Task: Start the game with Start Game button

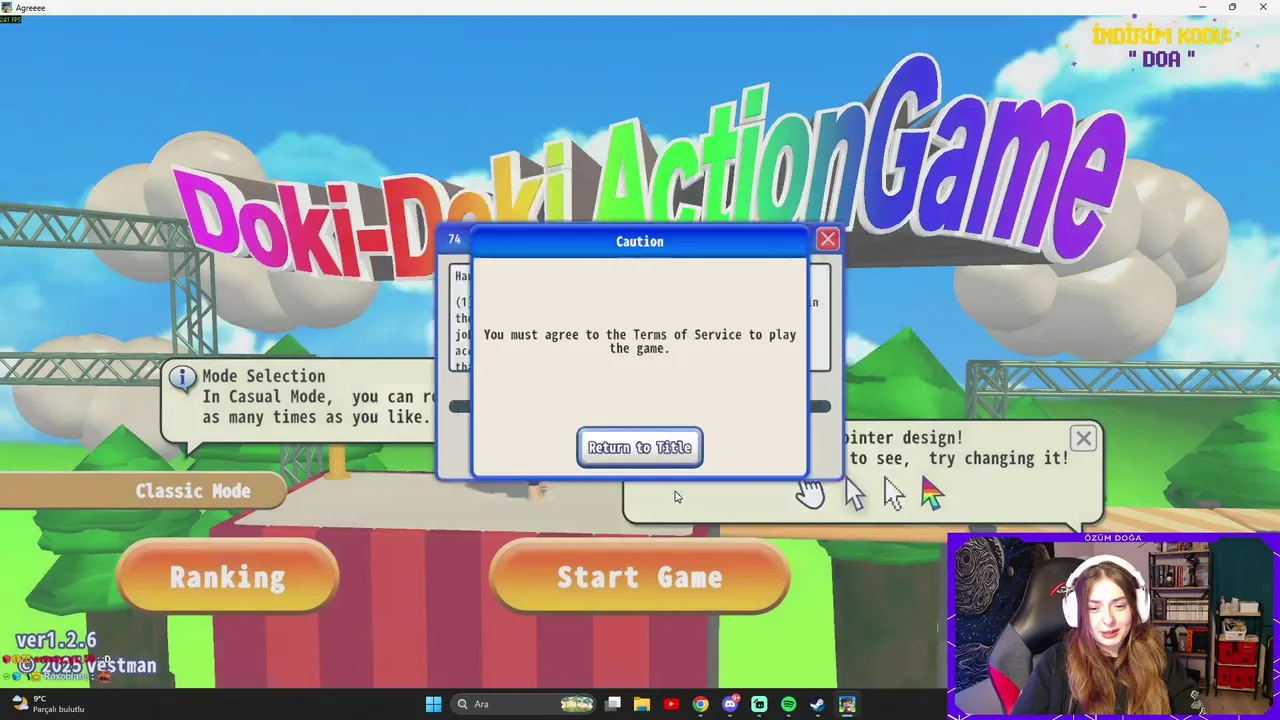Action: [640, 577]
